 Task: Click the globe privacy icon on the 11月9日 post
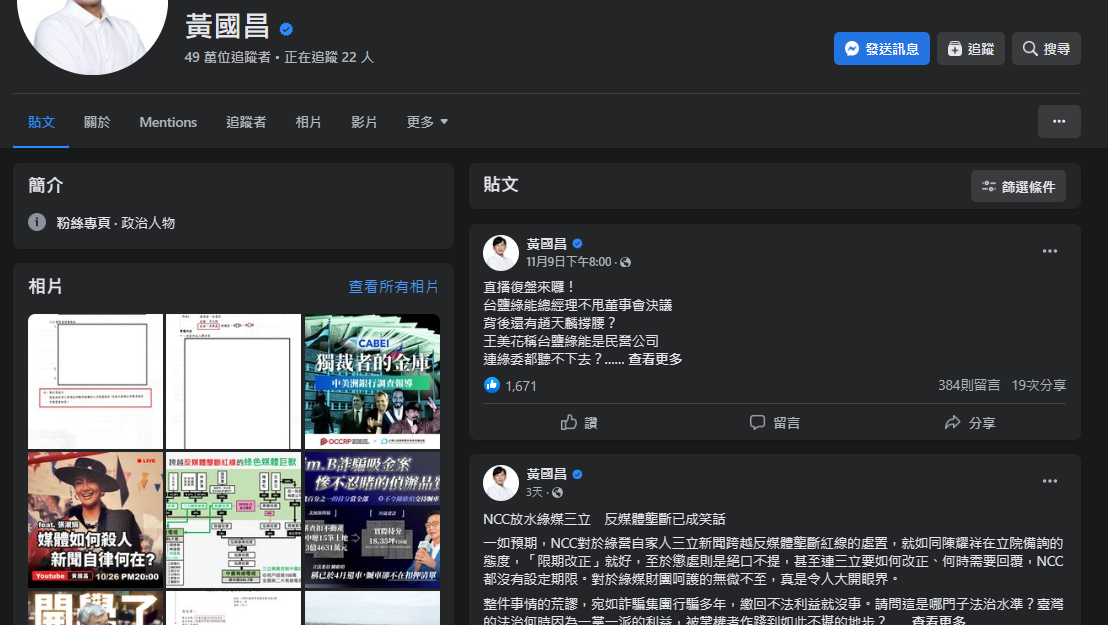click(x=625, y=262)
